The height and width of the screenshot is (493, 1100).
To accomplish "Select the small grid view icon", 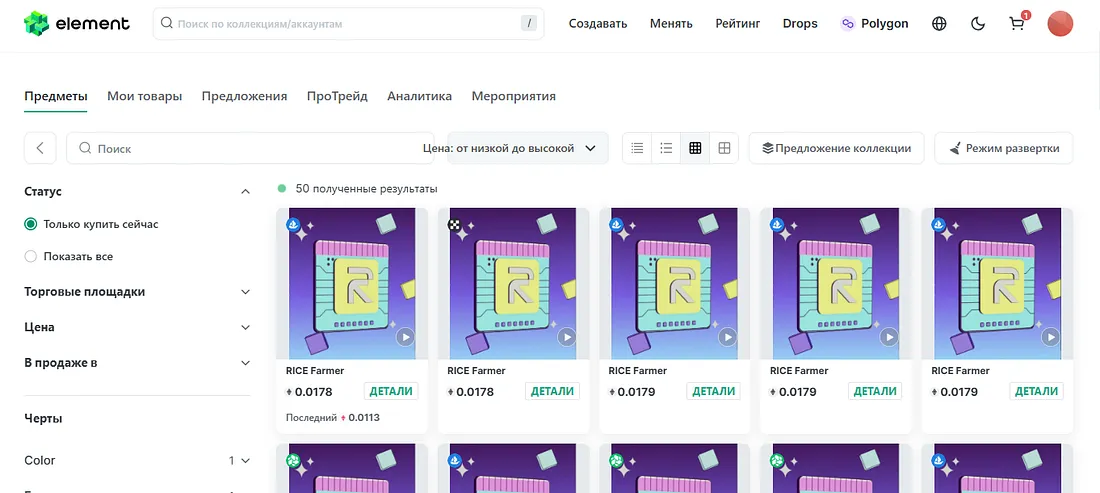I will [695, 148].
